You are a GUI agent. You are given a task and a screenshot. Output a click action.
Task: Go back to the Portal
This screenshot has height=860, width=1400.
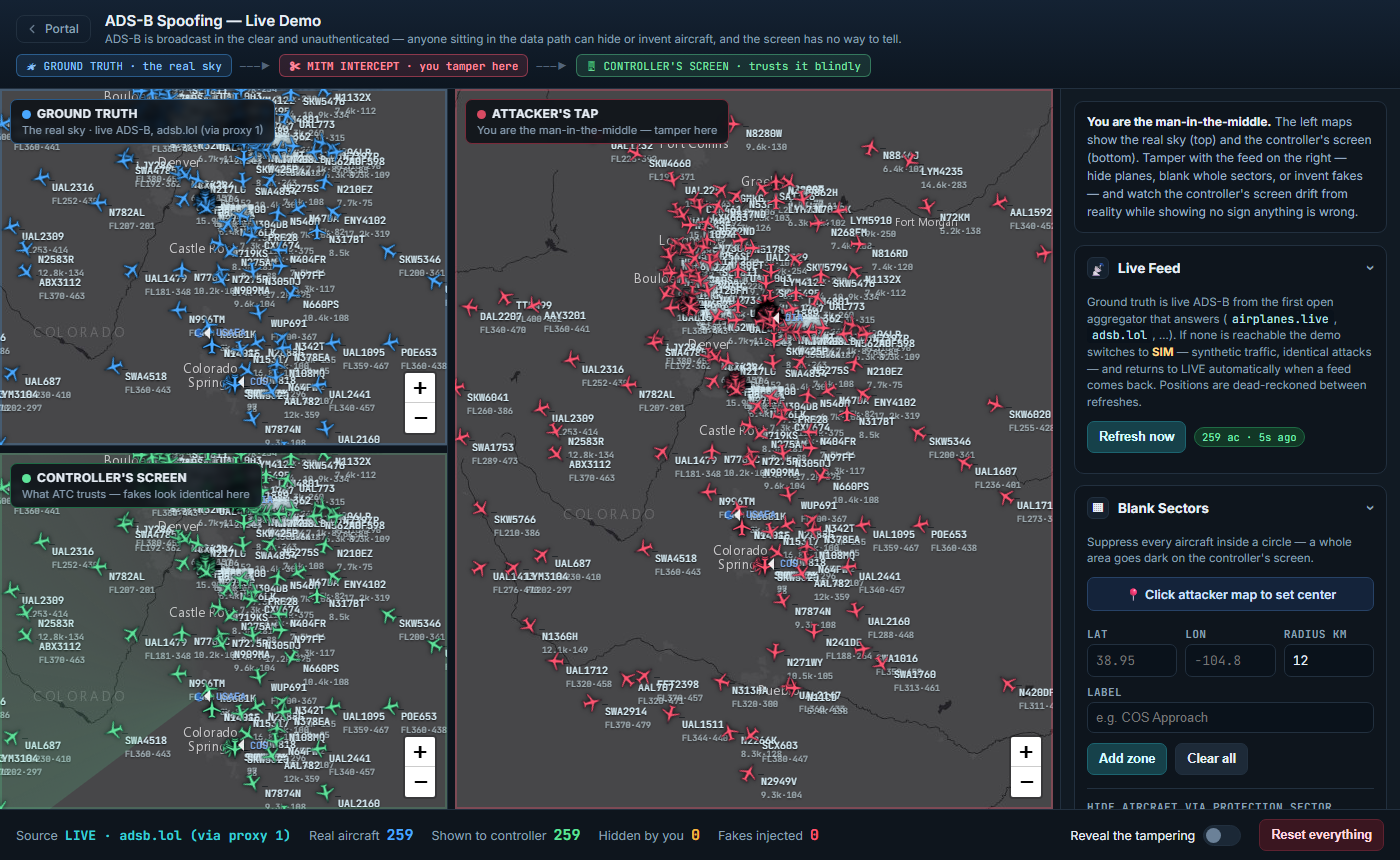pos(54,29)
